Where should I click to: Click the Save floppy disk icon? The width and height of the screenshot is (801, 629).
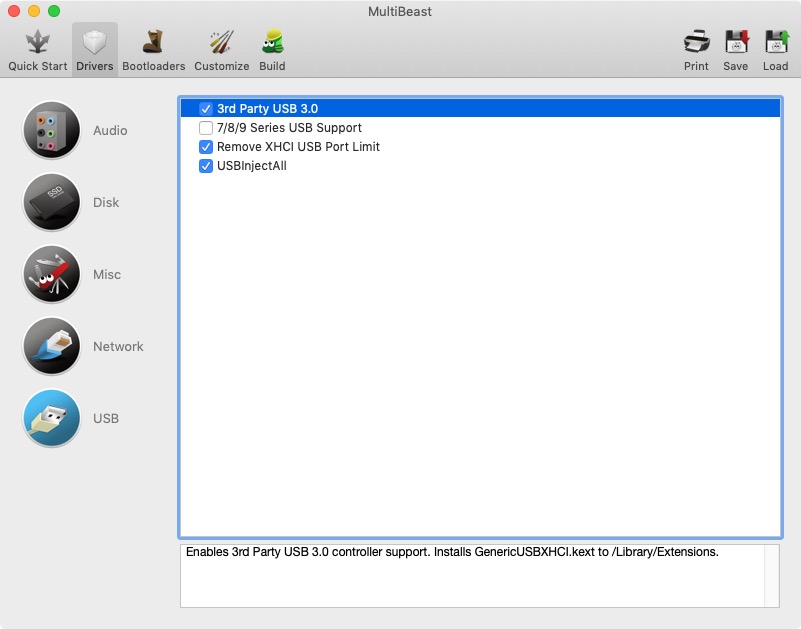tap(736, 42)
